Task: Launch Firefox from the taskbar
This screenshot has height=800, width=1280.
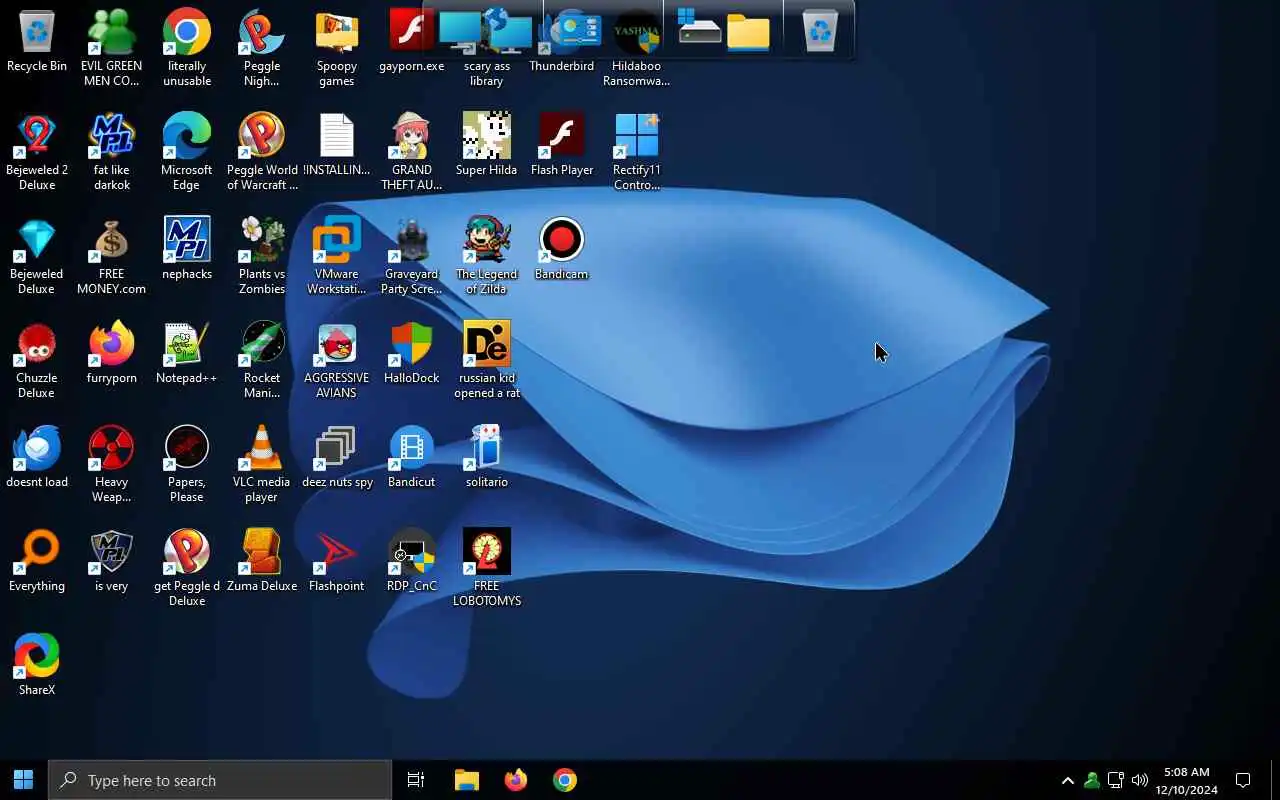Action: 516,780
